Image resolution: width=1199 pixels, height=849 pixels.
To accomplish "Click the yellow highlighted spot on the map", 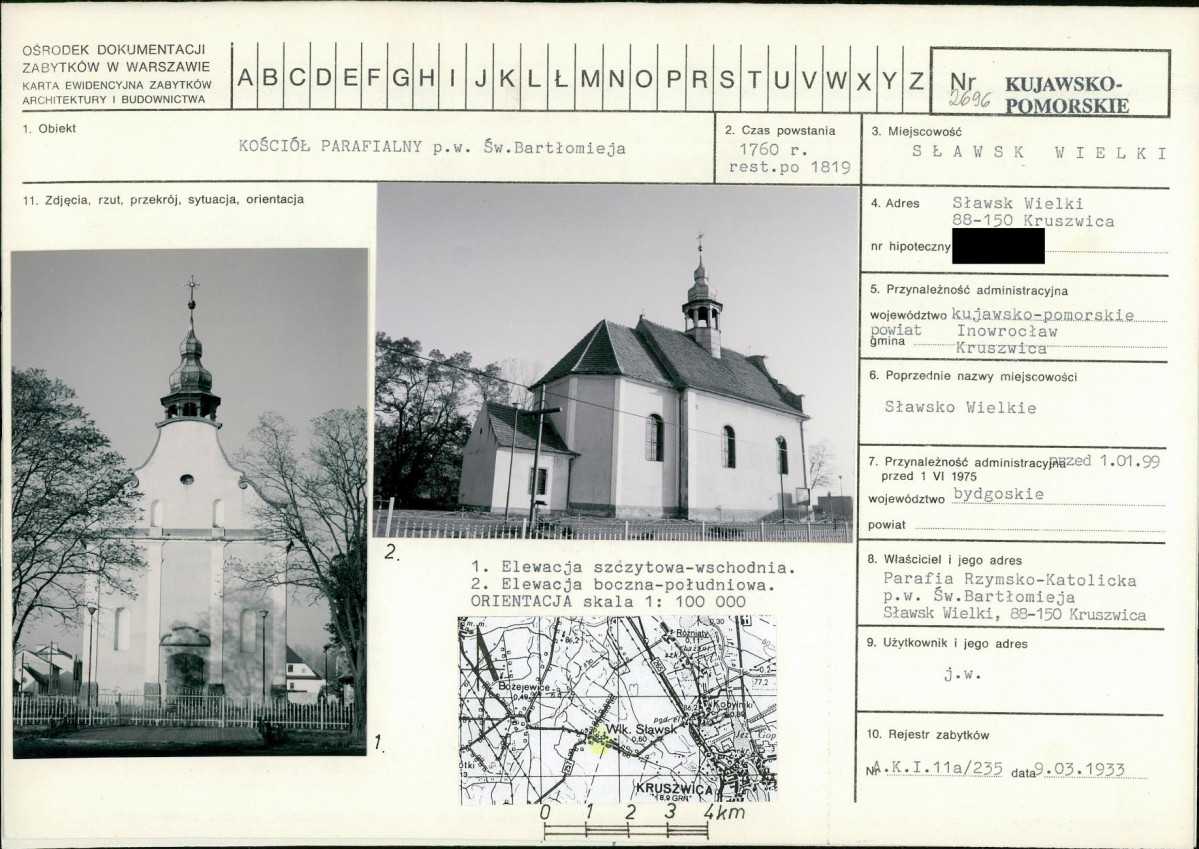I will tap(600, 740).
